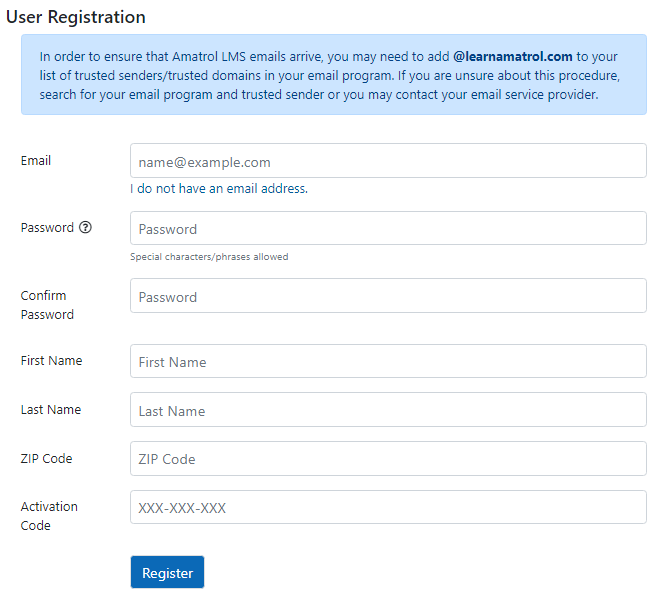Select the Confirm Password input field
The height and width of the screenshot is (589, 651).
pyautogui.click(x=388, y=296)
